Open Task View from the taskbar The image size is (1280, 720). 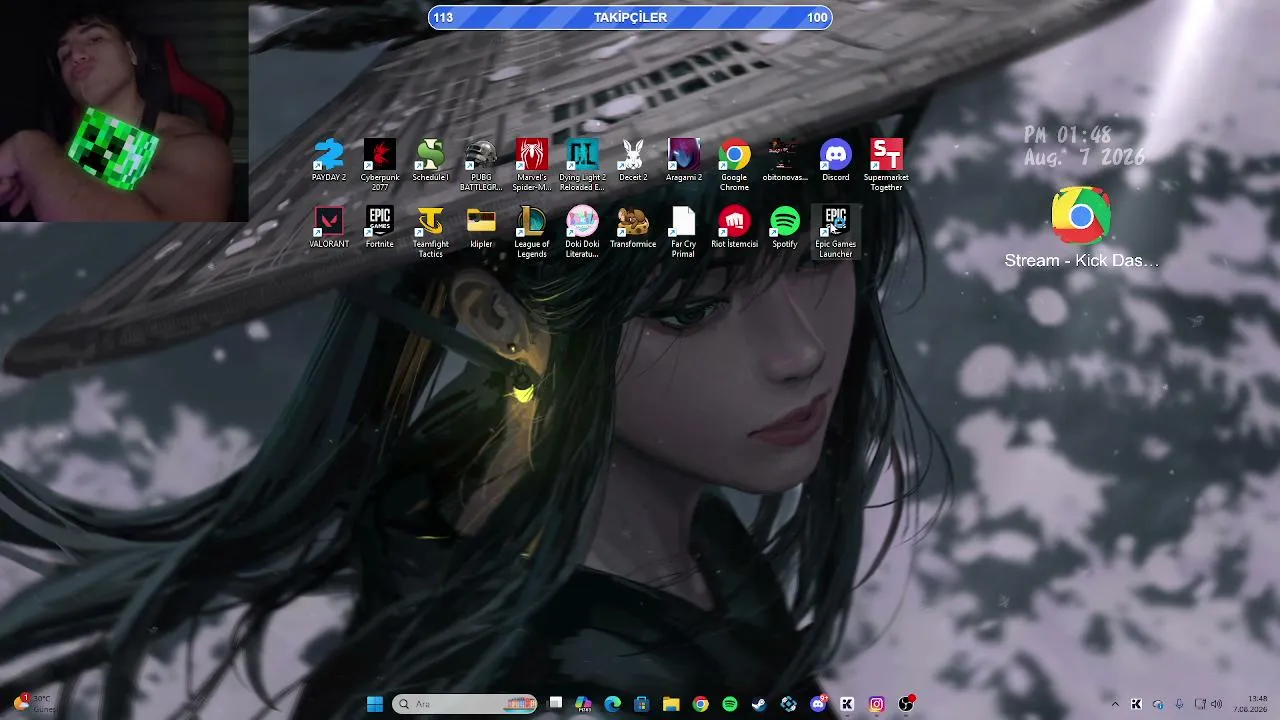[x=556, y=704]
